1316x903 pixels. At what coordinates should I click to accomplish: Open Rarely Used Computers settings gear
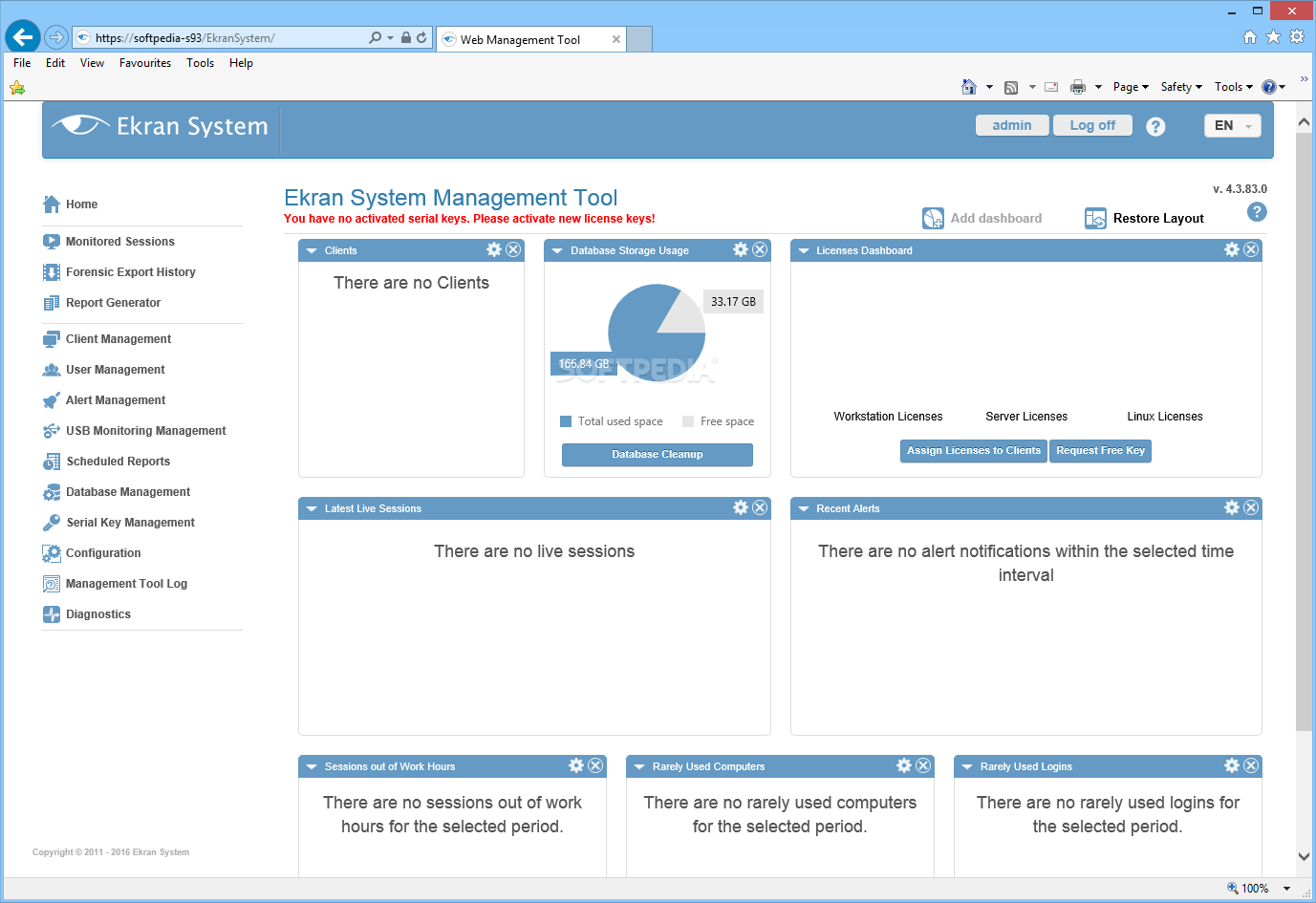pos(904,765)
